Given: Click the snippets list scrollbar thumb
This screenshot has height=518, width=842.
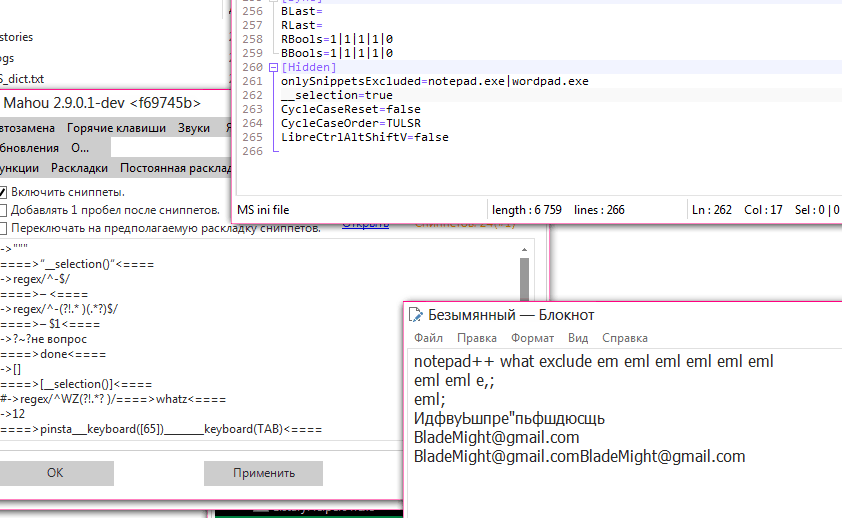Looking at the screenshot, I should point(524,279).
